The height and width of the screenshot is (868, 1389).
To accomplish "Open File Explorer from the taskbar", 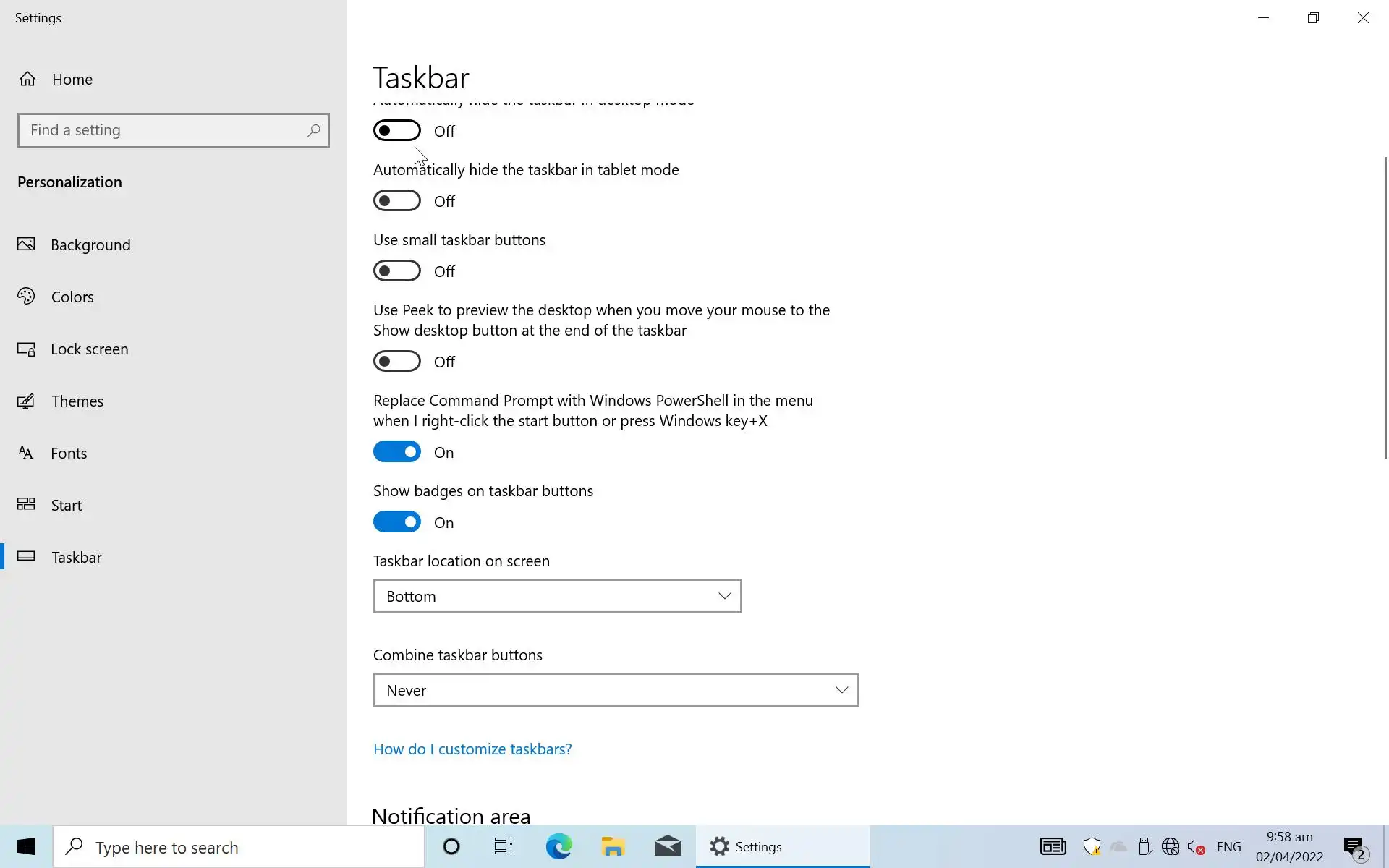I will point(613,846).
